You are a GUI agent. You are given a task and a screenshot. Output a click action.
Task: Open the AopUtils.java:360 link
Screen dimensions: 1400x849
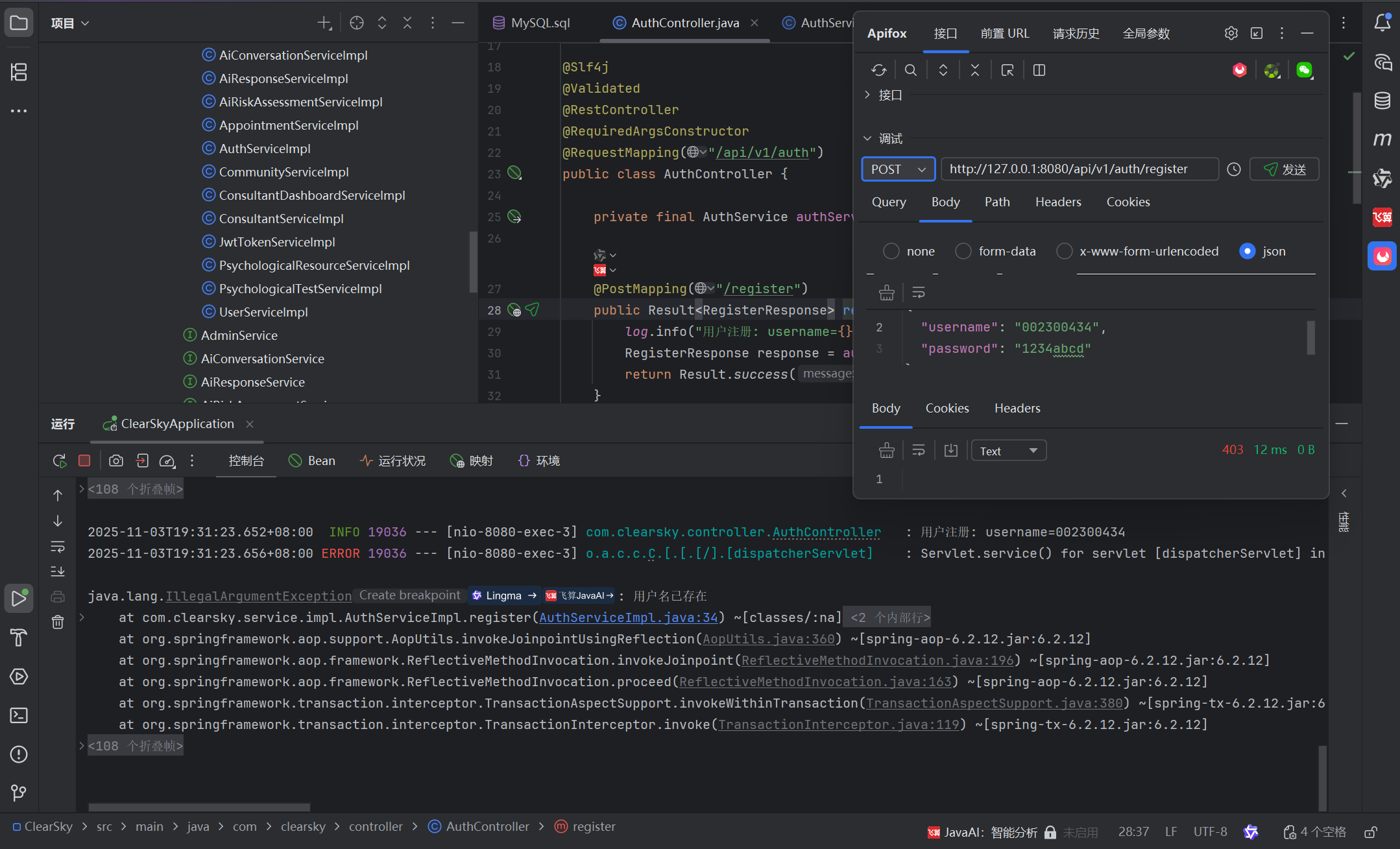(769, 639)
